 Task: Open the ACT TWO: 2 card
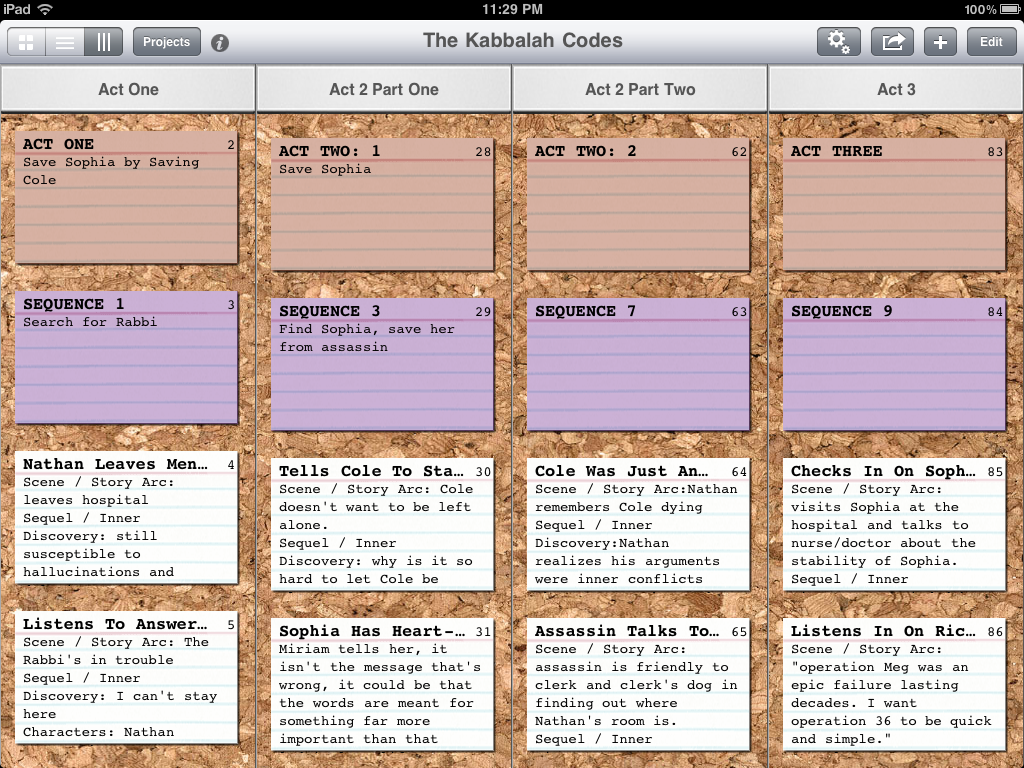click(x=638, y=204)
